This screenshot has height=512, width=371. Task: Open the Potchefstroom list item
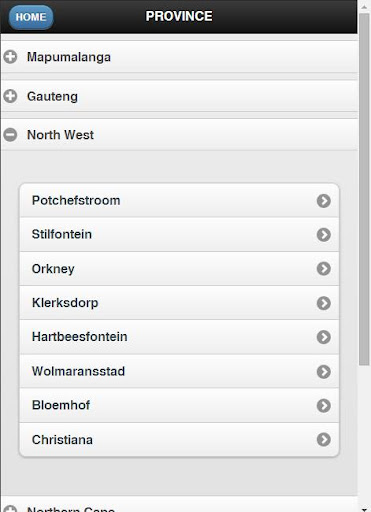coord(179,200)
